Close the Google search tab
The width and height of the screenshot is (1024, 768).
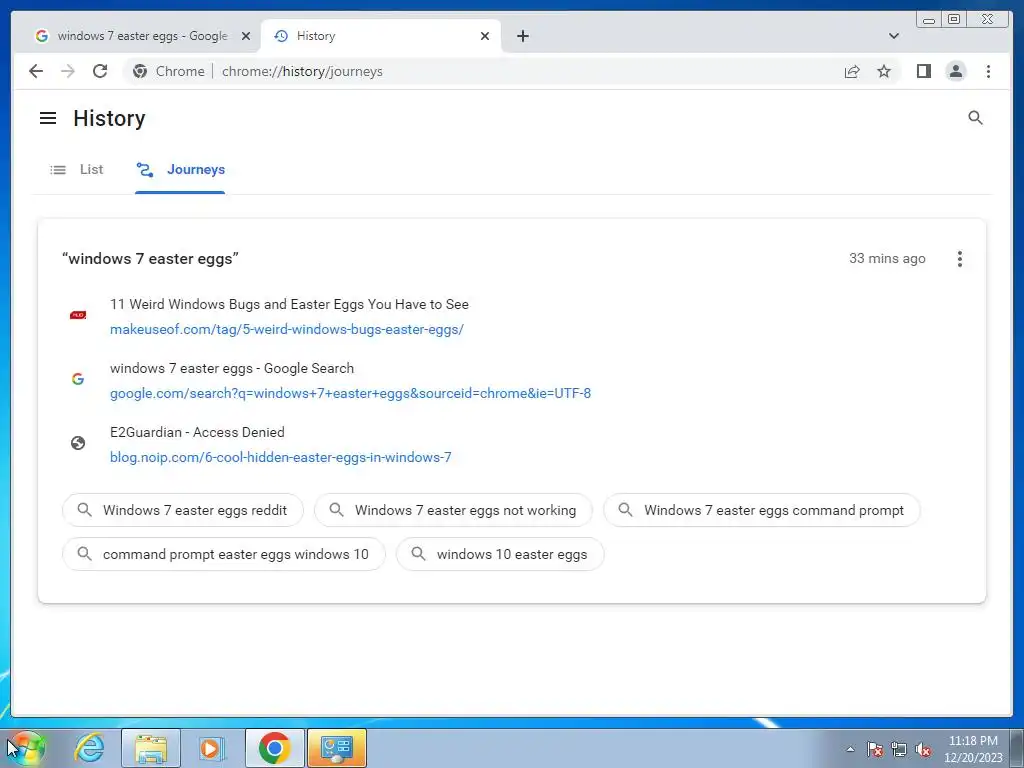(246, 36)
